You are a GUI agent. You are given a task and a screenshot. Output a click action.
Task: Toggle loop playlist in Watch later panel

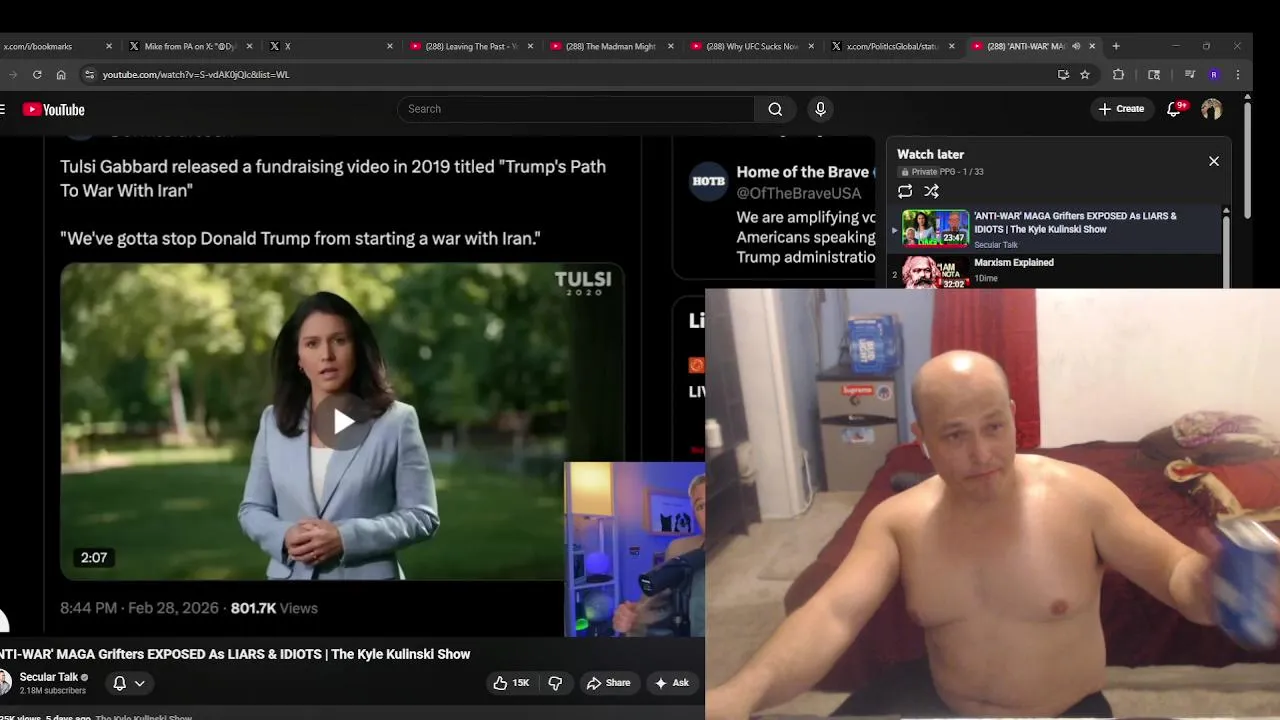905,191
